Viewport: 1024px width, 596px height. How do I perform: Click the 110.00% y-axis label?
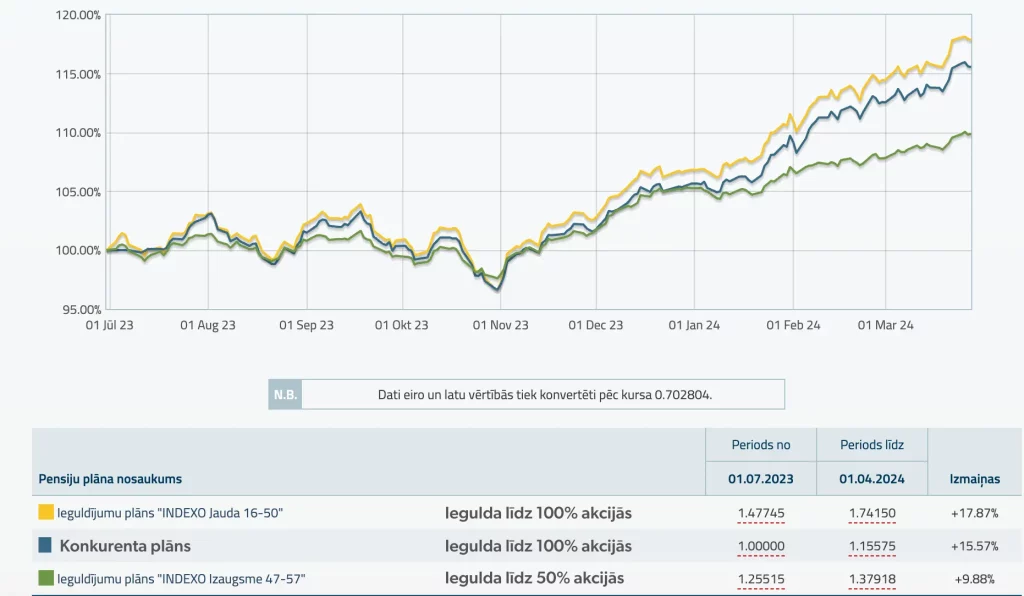point(78,133)
